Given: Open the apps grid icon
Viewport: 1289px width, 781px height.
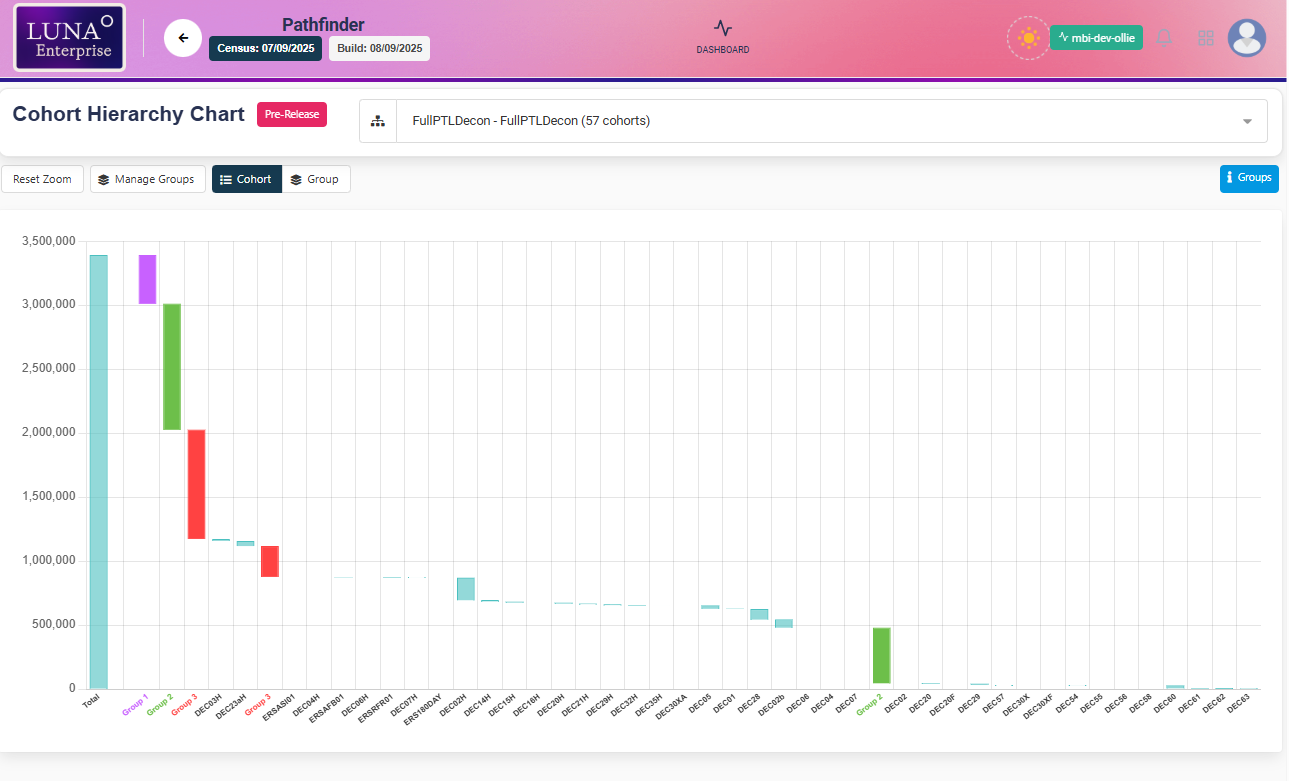Looking at the screenshot, I should click(1206, 38).
